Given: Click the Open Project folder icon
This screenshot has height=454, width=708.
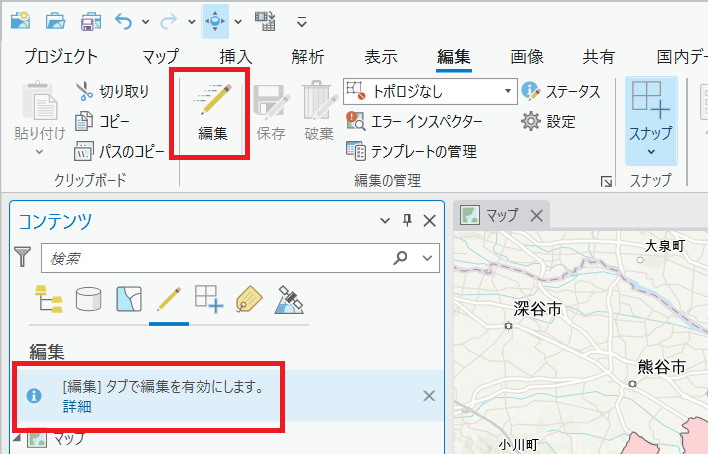Looking at the screenshot, I should 55,21.
